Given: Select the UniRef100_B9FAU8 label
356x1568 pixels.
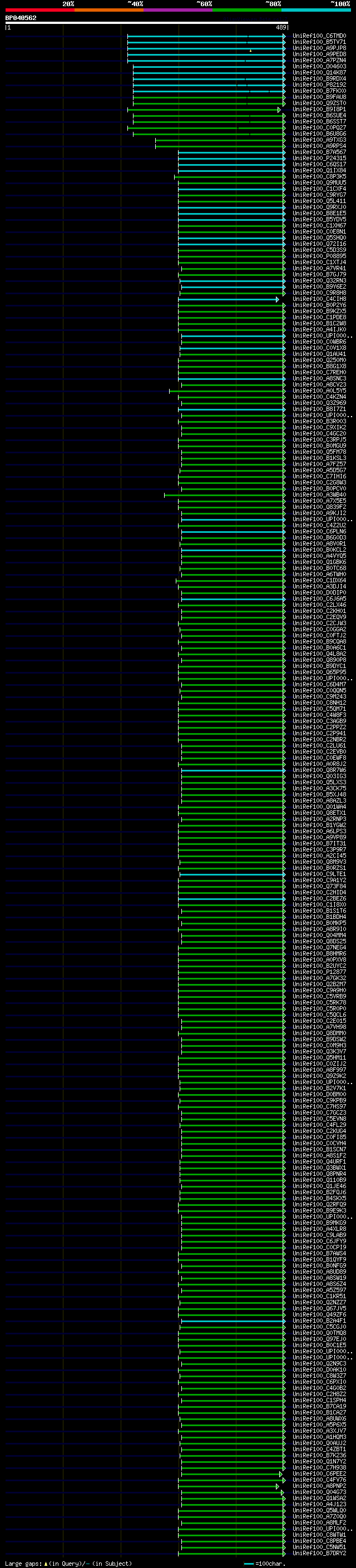Looking at the screenshot, I should (319, 97).
